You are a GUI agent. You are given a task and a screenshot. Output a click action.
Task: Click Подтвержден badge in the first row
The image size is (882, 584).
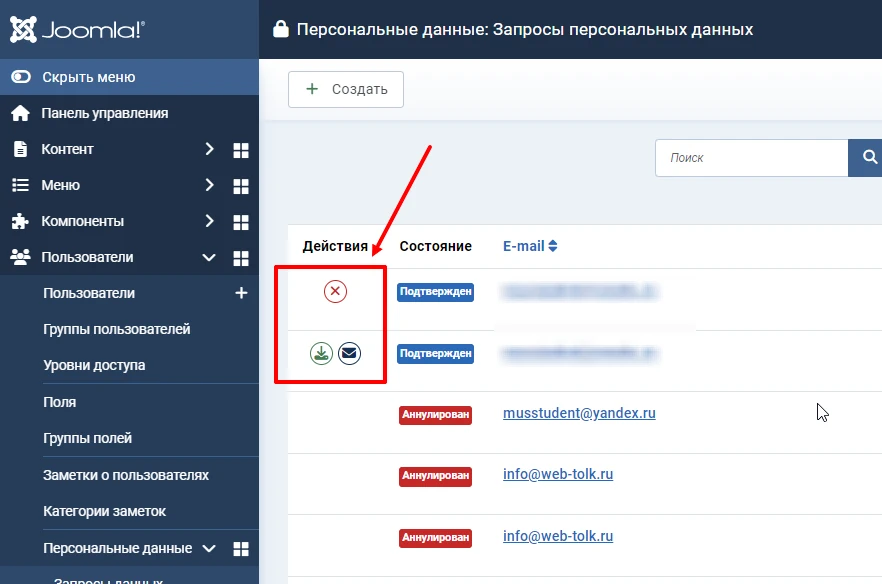point(435,292)
